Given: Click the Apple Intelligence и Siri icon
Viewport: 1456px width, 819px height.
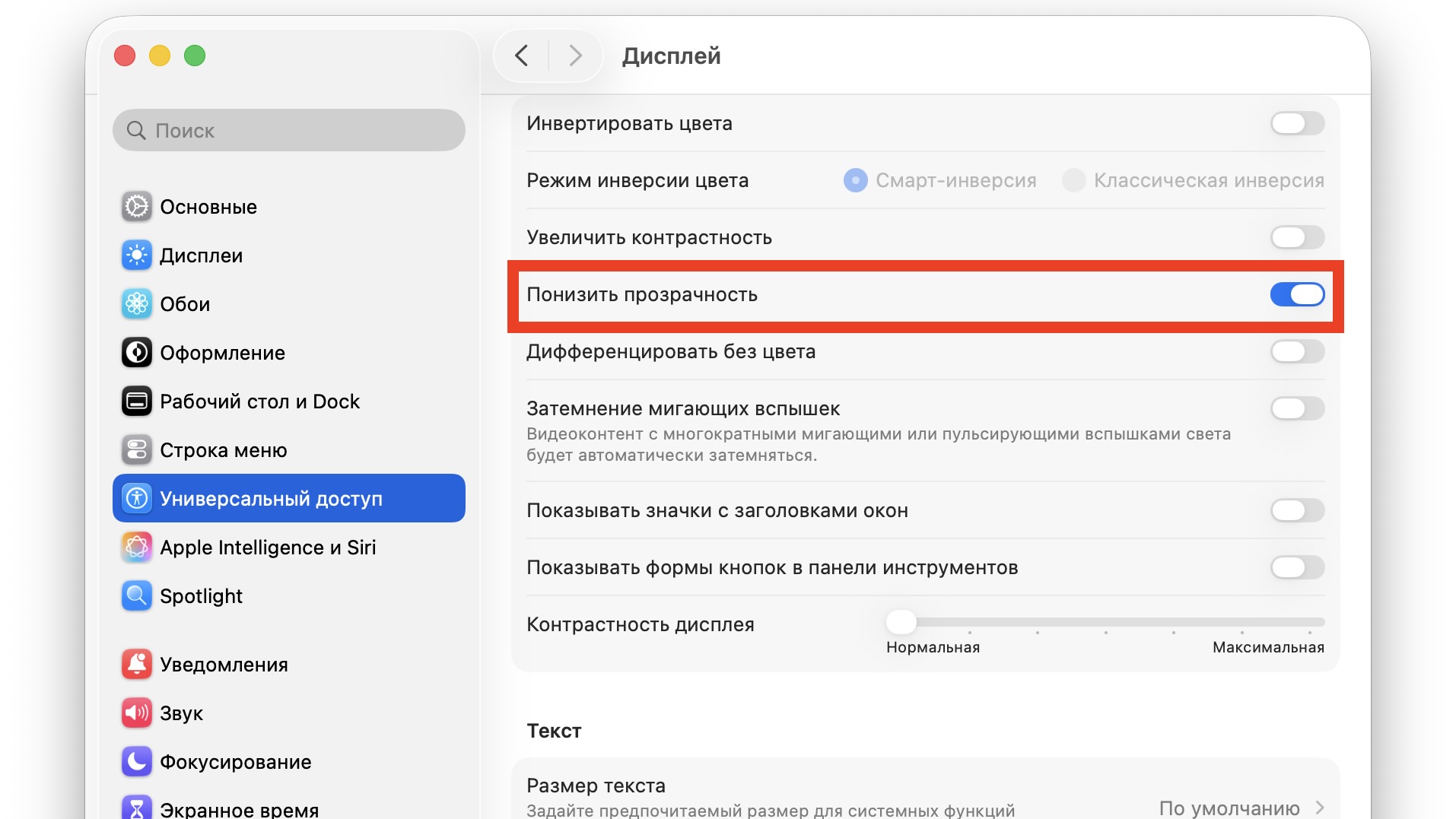Looking at the screenshot, I should click(137, 548).
